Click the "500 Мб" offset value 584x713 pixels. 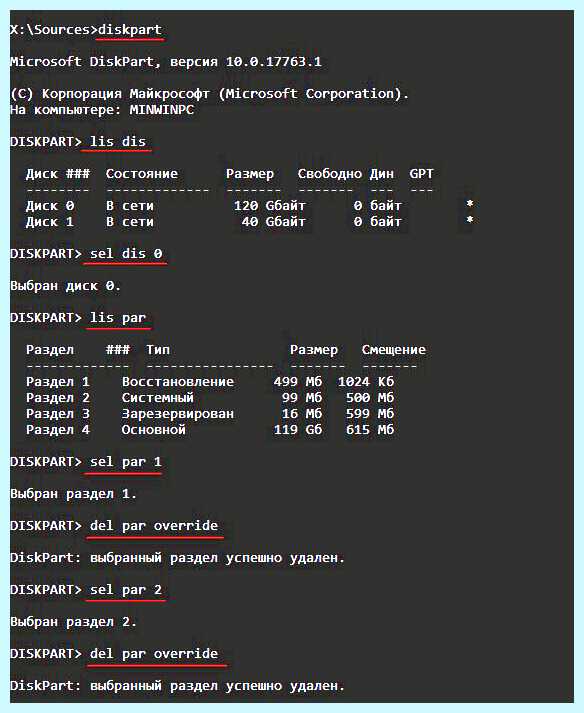pos(370,397)
